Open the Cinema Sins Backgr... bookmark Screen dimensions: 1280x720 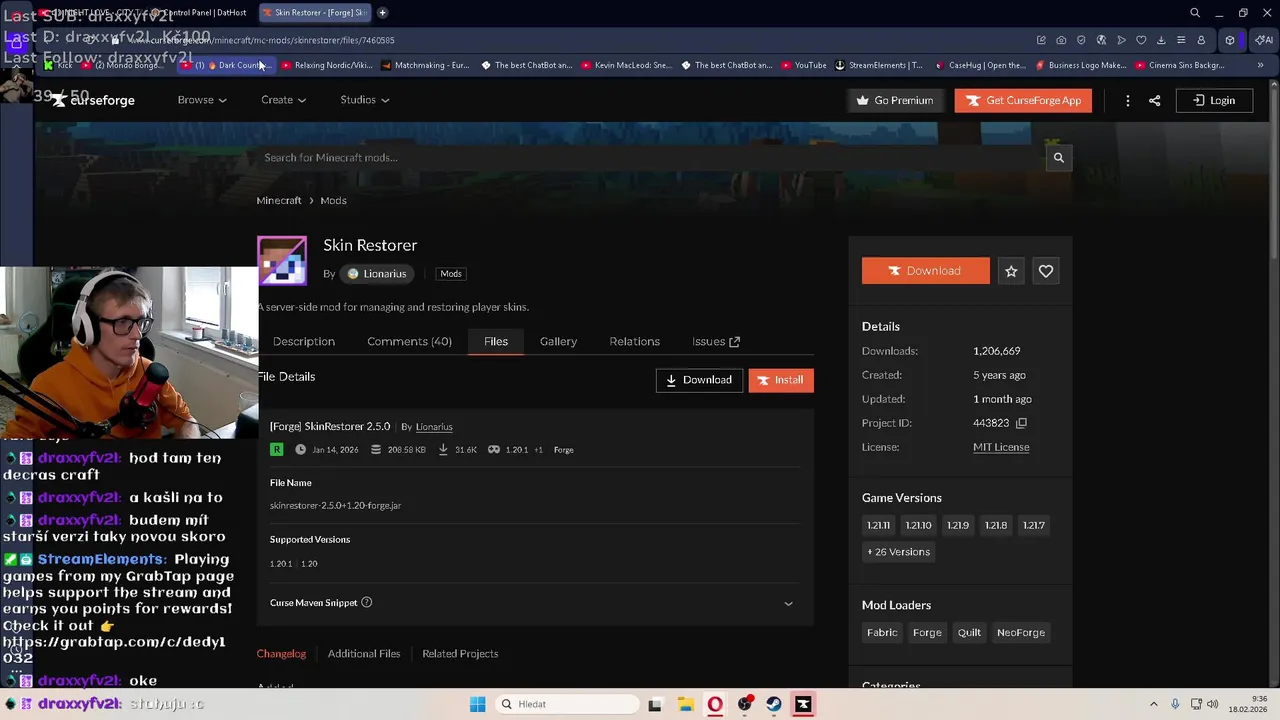(1180, 65)
